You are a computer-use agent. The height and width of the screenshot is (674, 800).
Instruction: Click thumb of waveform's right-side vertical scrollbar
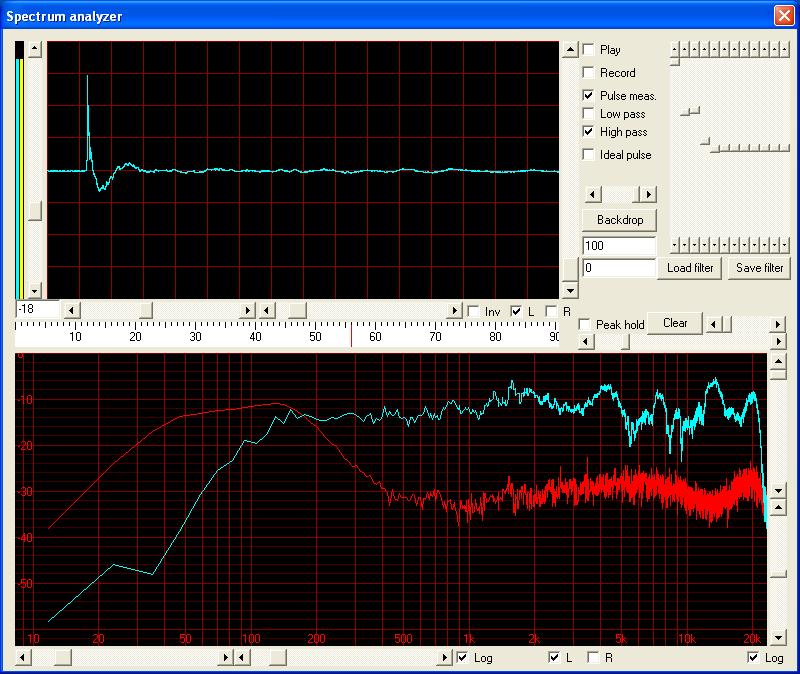tap(570, 269)
